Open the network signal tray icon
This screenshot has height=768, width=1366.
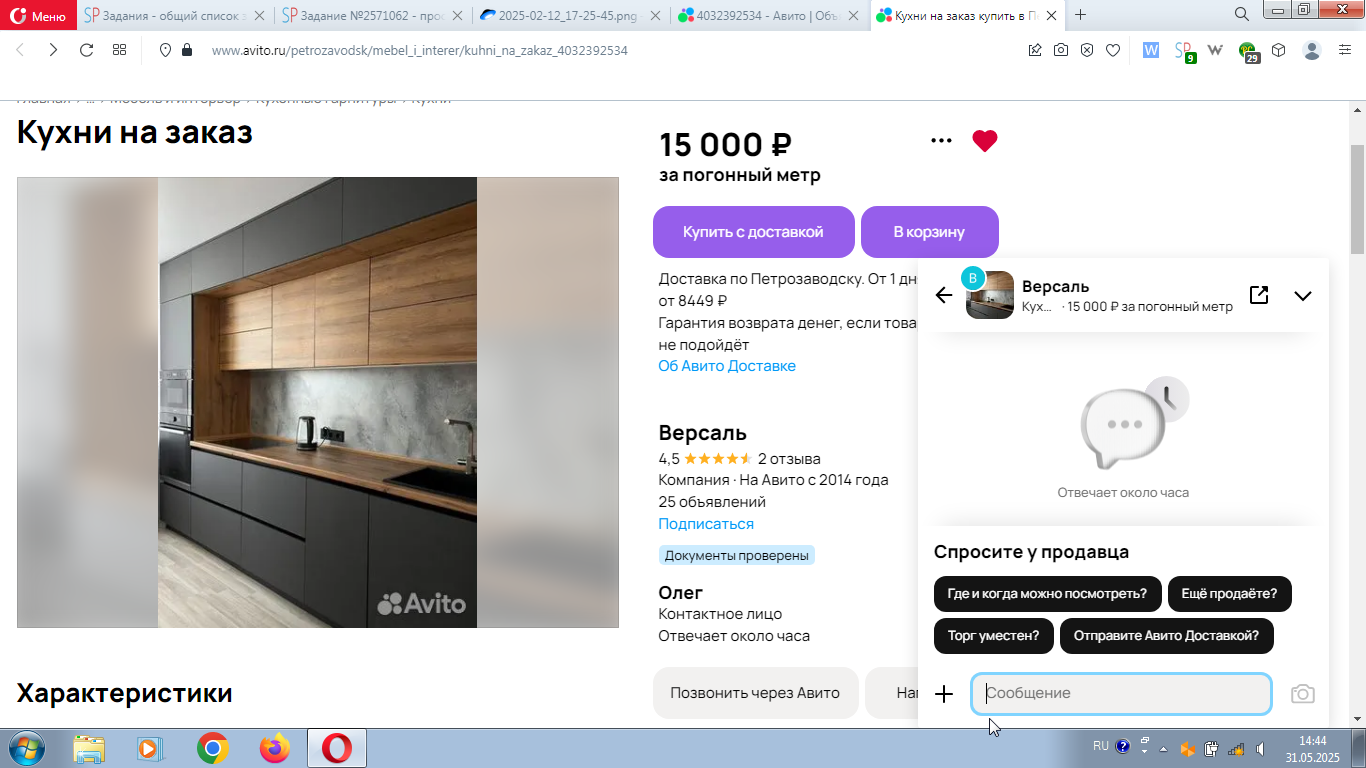[x=1237, y=748]
